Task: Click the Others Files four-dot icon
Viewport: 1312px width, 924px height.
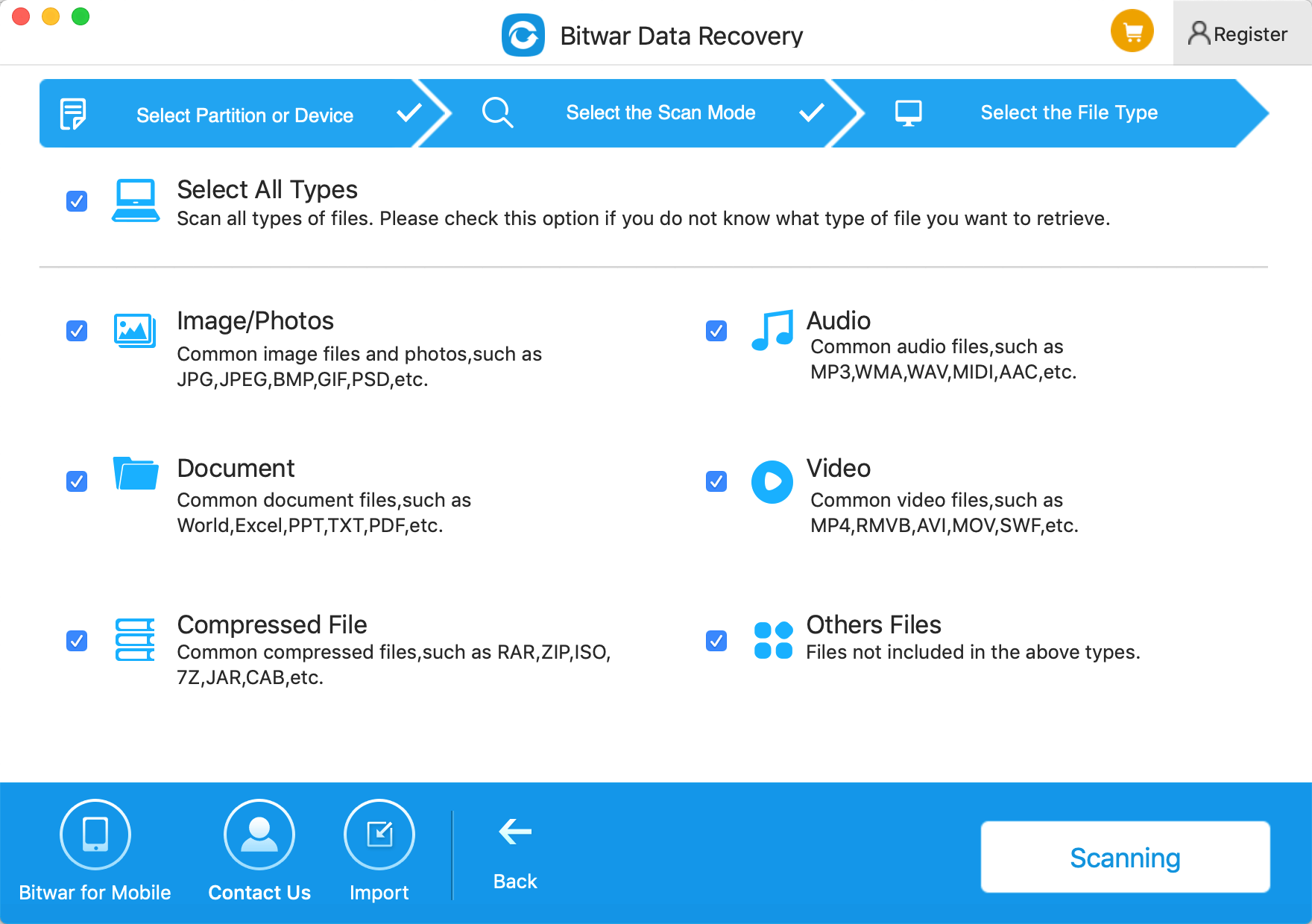Action: pos(773,640)
